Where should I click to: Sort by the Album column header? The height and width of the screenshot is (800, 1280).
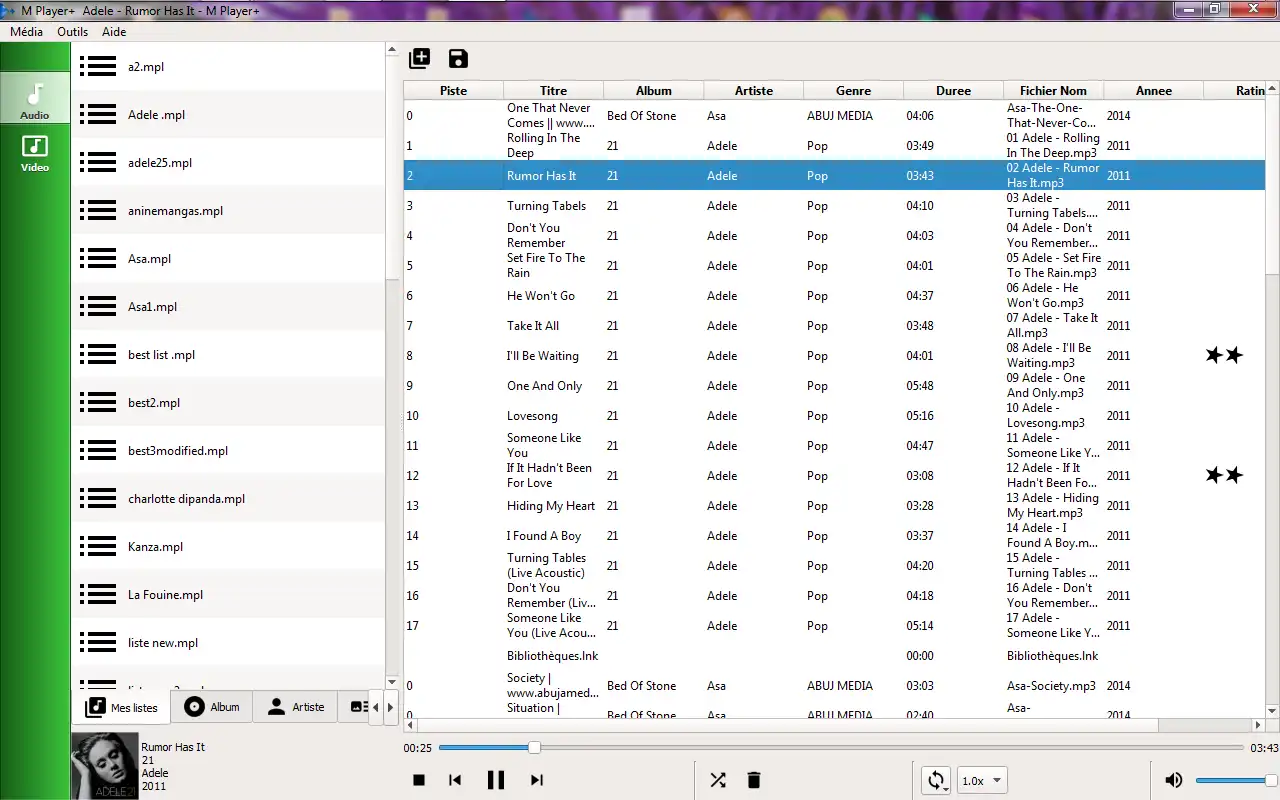point(653,90)
